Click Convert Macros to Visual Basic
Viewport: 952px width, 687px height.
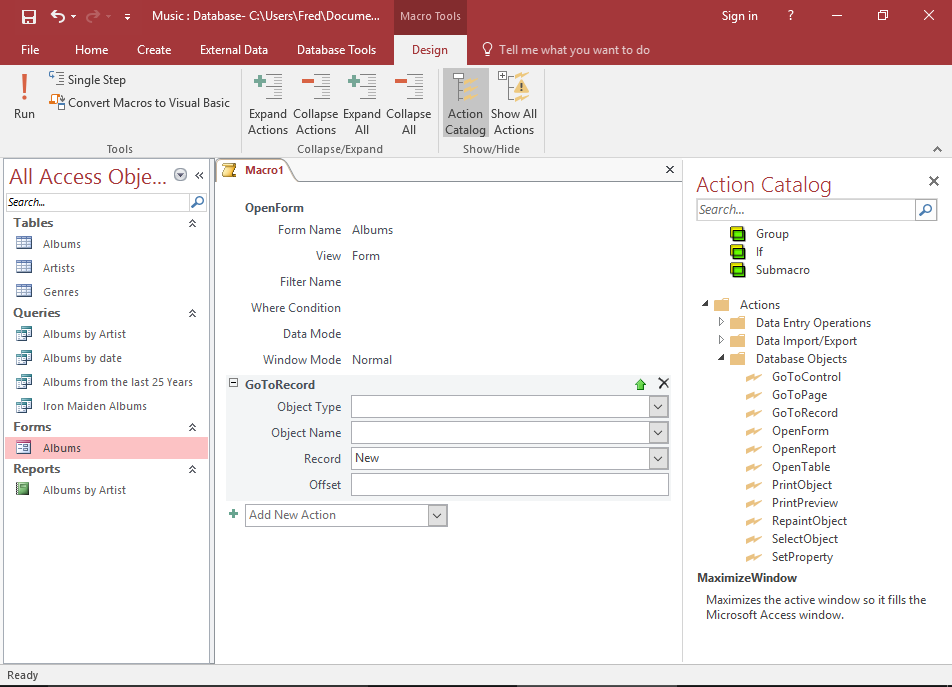tap(140, 103)
